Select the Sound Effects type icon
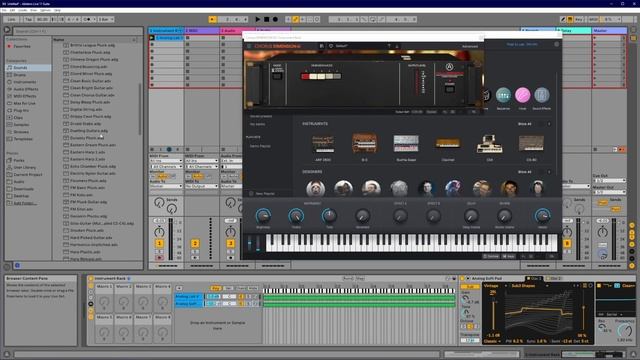Screen dimensions: 640x360 click(542, 95)
